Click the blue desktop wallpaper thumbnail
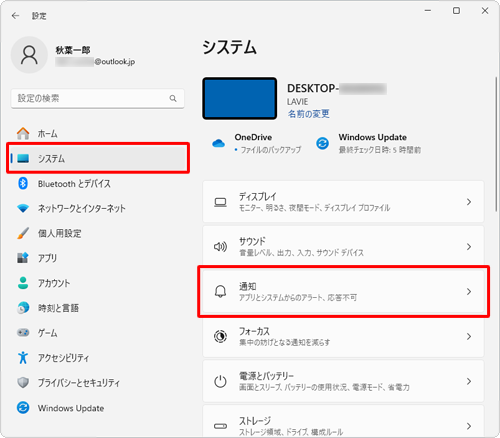The width and height of the screenshot is (500, 438). (x=240, y=98)
